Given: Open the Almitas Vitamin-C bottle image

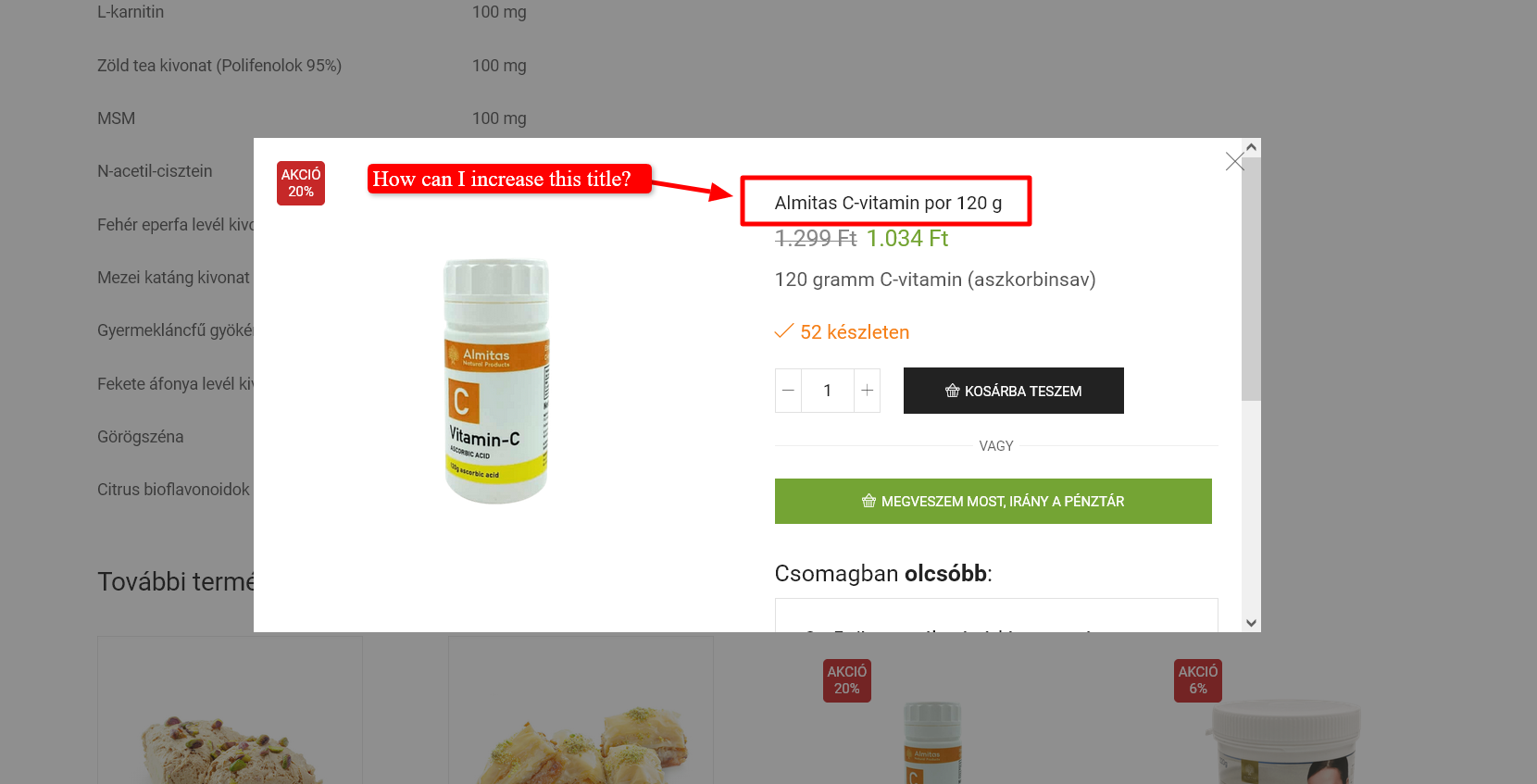Looking at the screenshot, I should [x=496, y=381].
